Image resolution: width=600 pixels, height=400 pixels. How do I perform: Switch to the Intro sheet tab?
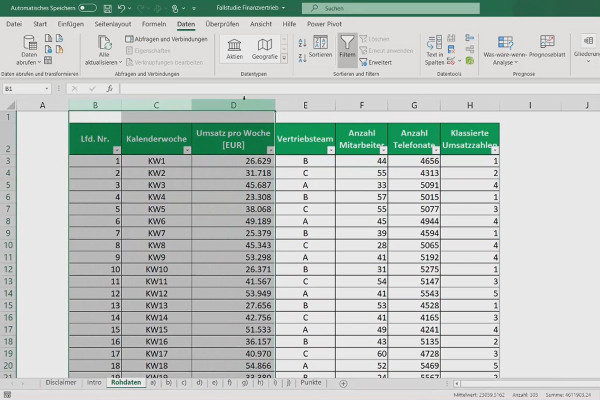[x=94, y=382]
